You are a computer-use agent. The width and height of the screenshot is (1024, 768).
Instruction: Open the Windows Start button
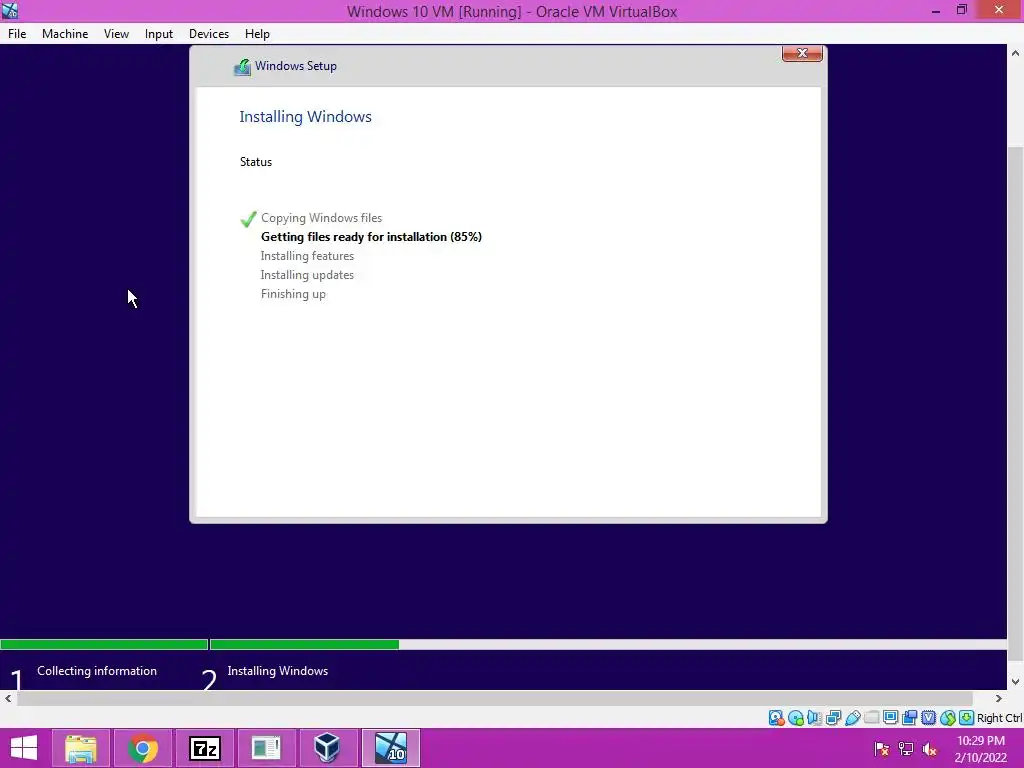(24, 748)
